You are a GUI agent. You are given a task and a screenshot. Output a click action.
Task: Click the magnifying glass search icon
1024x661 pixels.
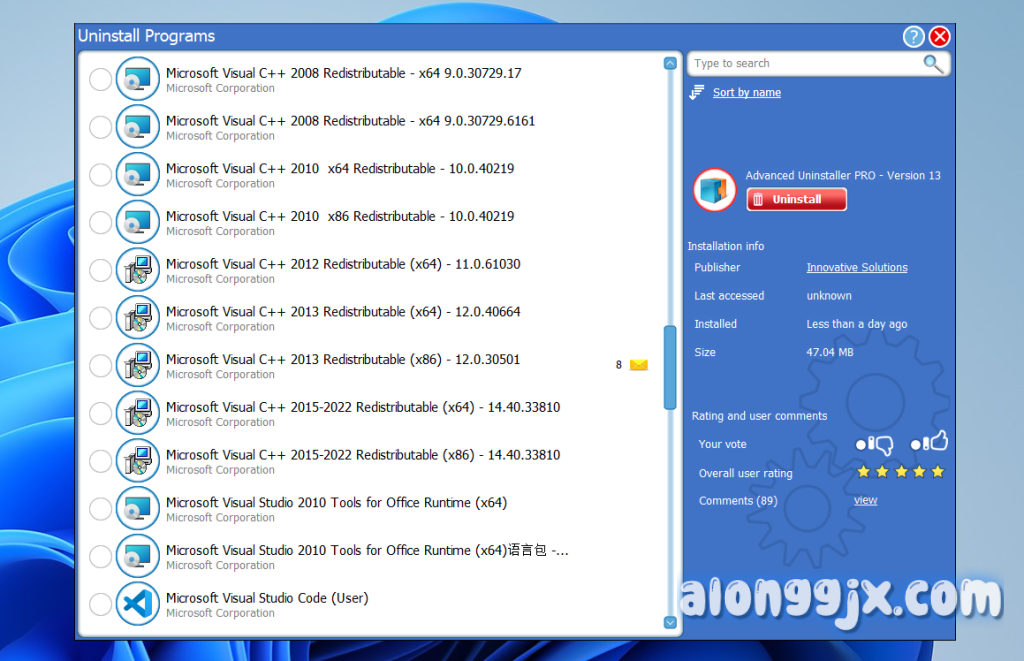933,64
